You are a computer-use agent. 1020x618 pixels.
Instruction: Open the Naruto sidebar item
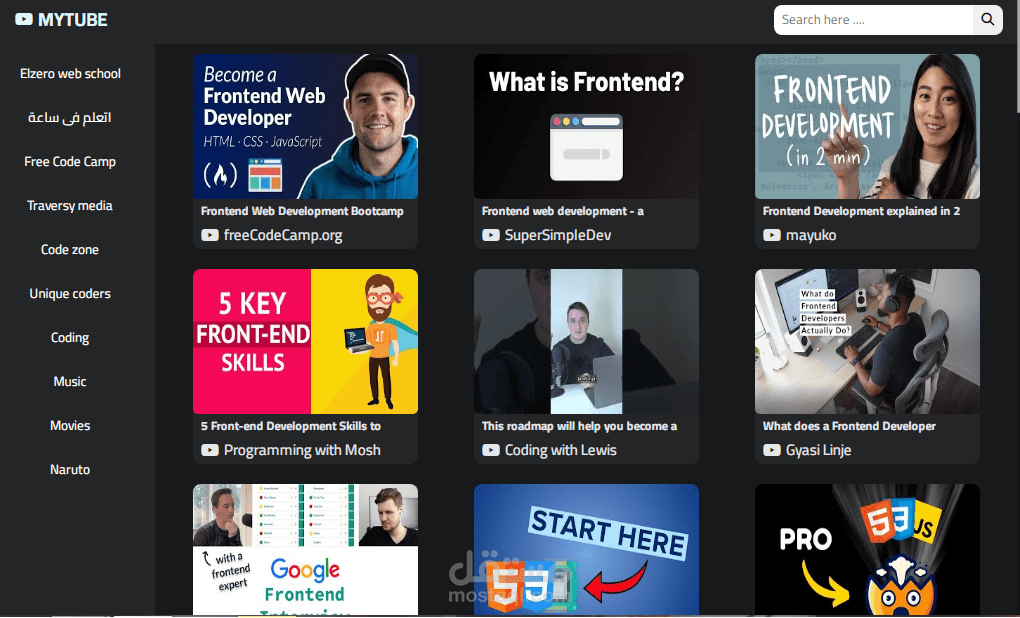[70, 469]
